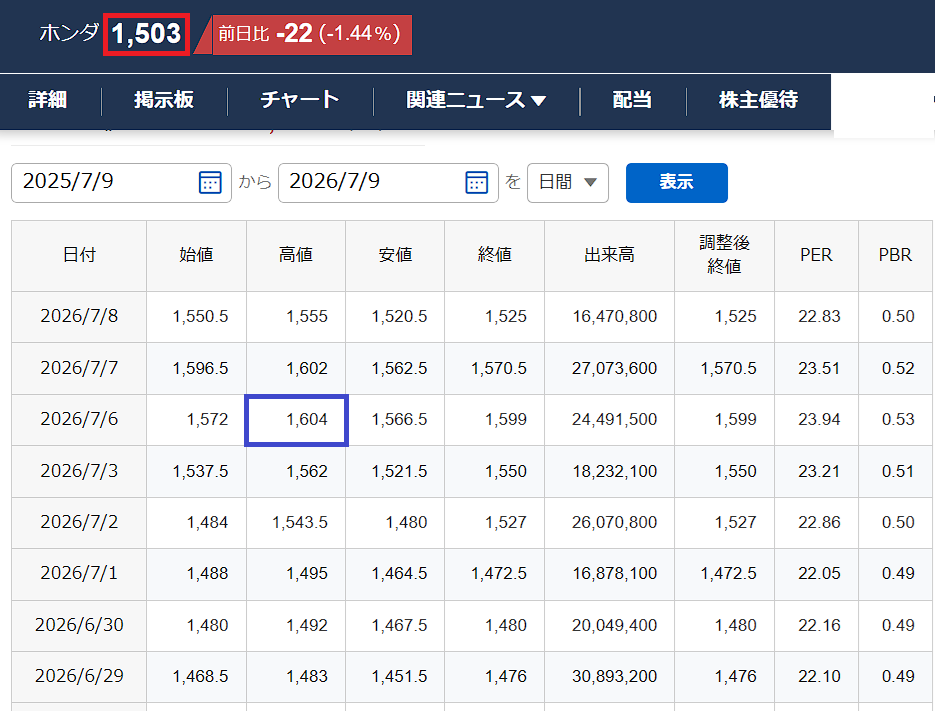Select the highlighted 1,604 high price cell
The image size is (935, 711).
[x=296, y=420]
